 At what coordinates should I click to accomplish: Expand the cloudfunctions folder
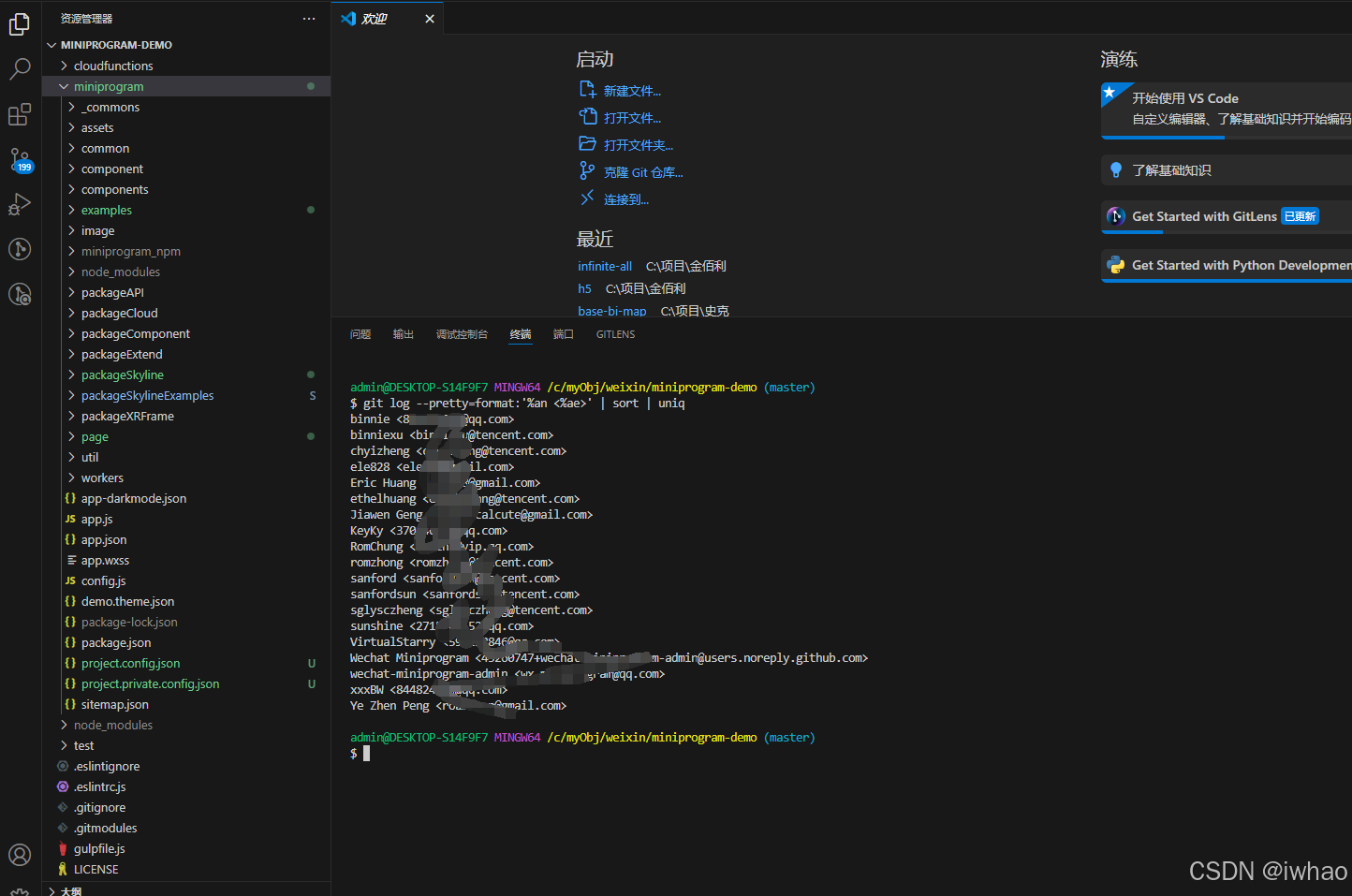click(x=64, y=66)
